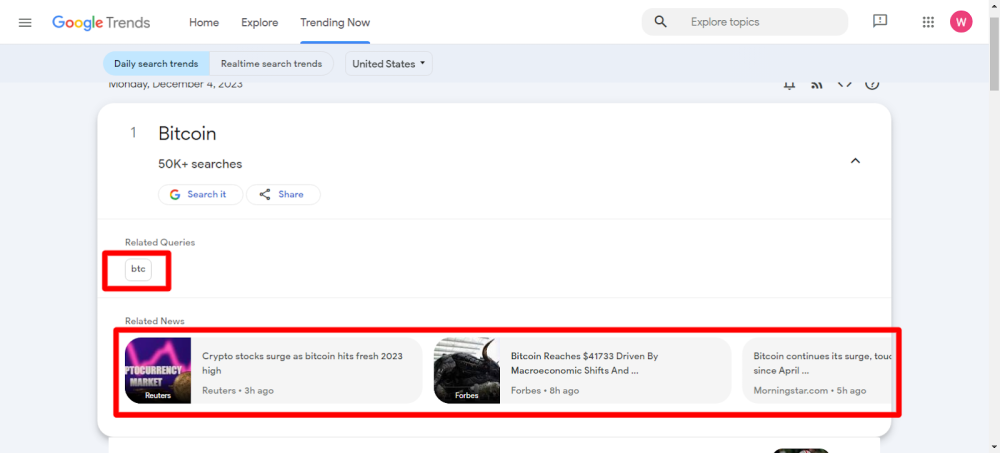Click the Share button
1000x453 pixels.
click(283, 195)
